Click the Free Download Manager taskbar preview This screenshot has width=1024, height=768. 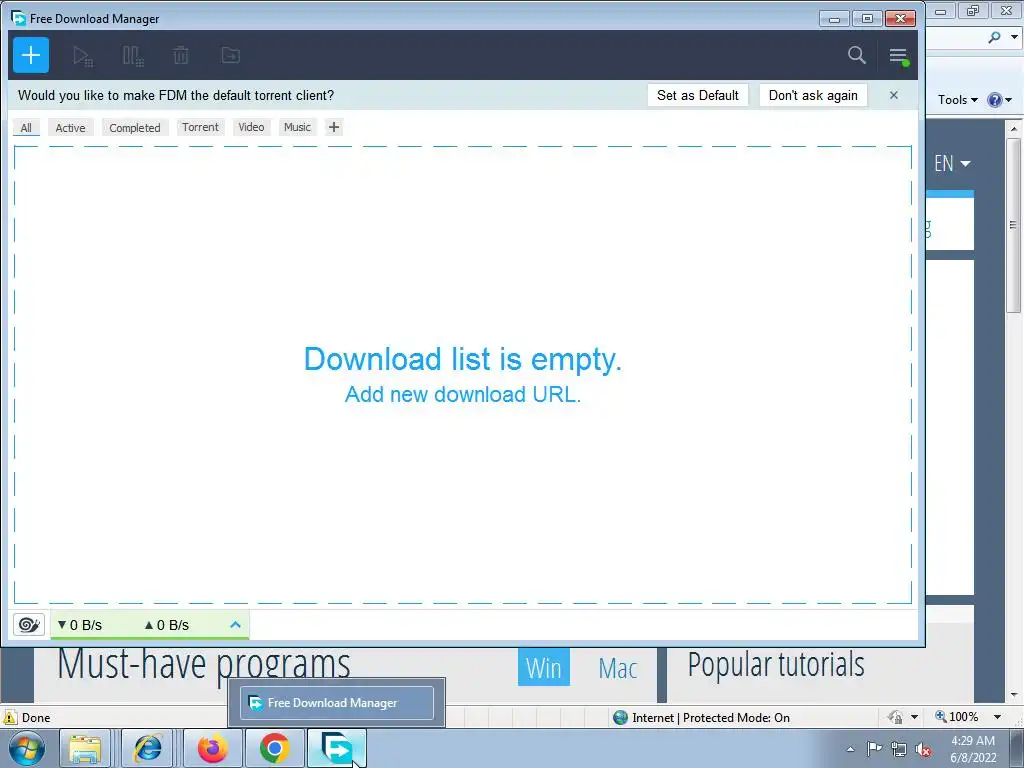[337, 703]
